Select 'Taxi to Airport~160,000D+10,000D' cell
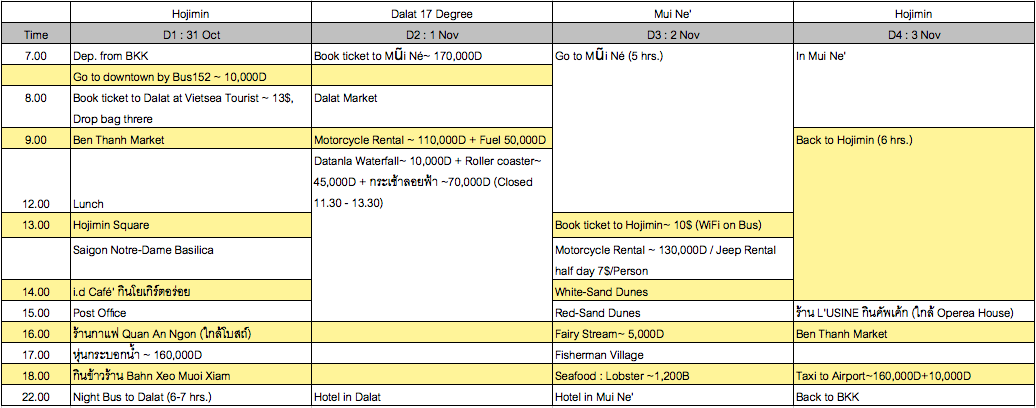This screenshot has height=408, width=1036. pyautogui.click(x=914, y=375)
